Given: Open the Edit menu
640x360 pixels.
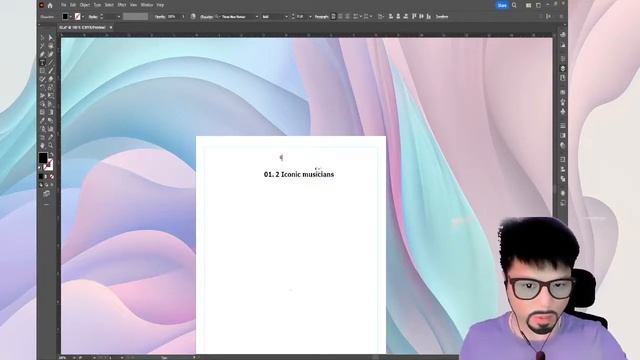Looking at the screenshot, I should 73,5.
